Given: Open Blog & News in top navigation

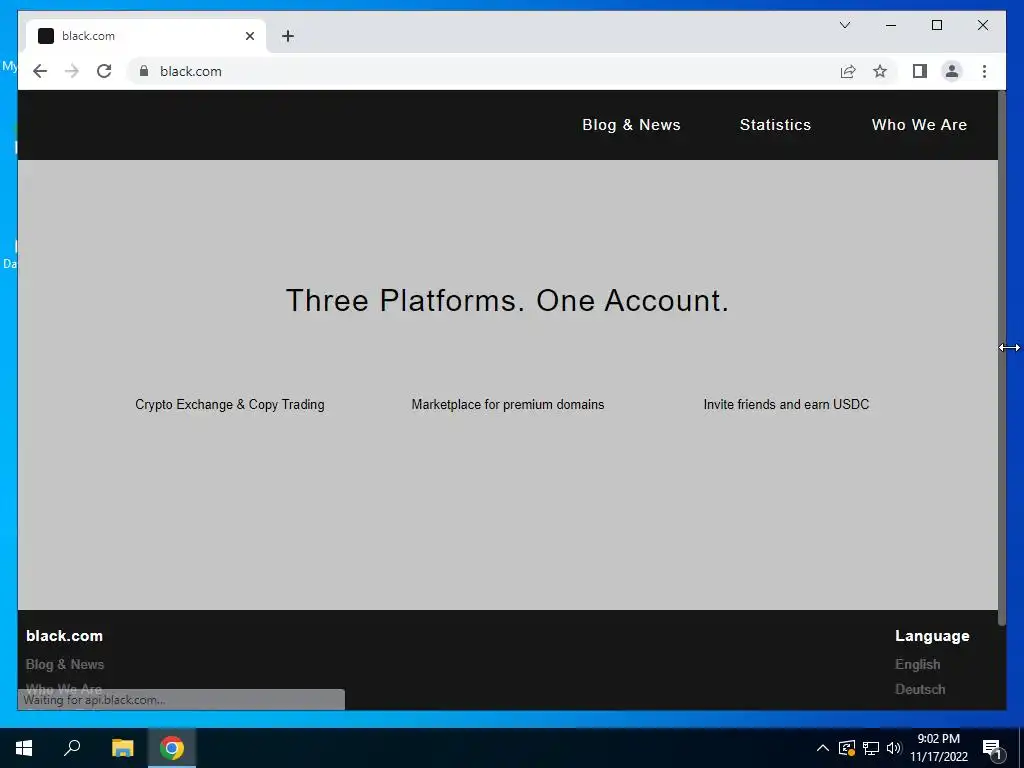Looking at the screenshot, I should tap(631, 125).
